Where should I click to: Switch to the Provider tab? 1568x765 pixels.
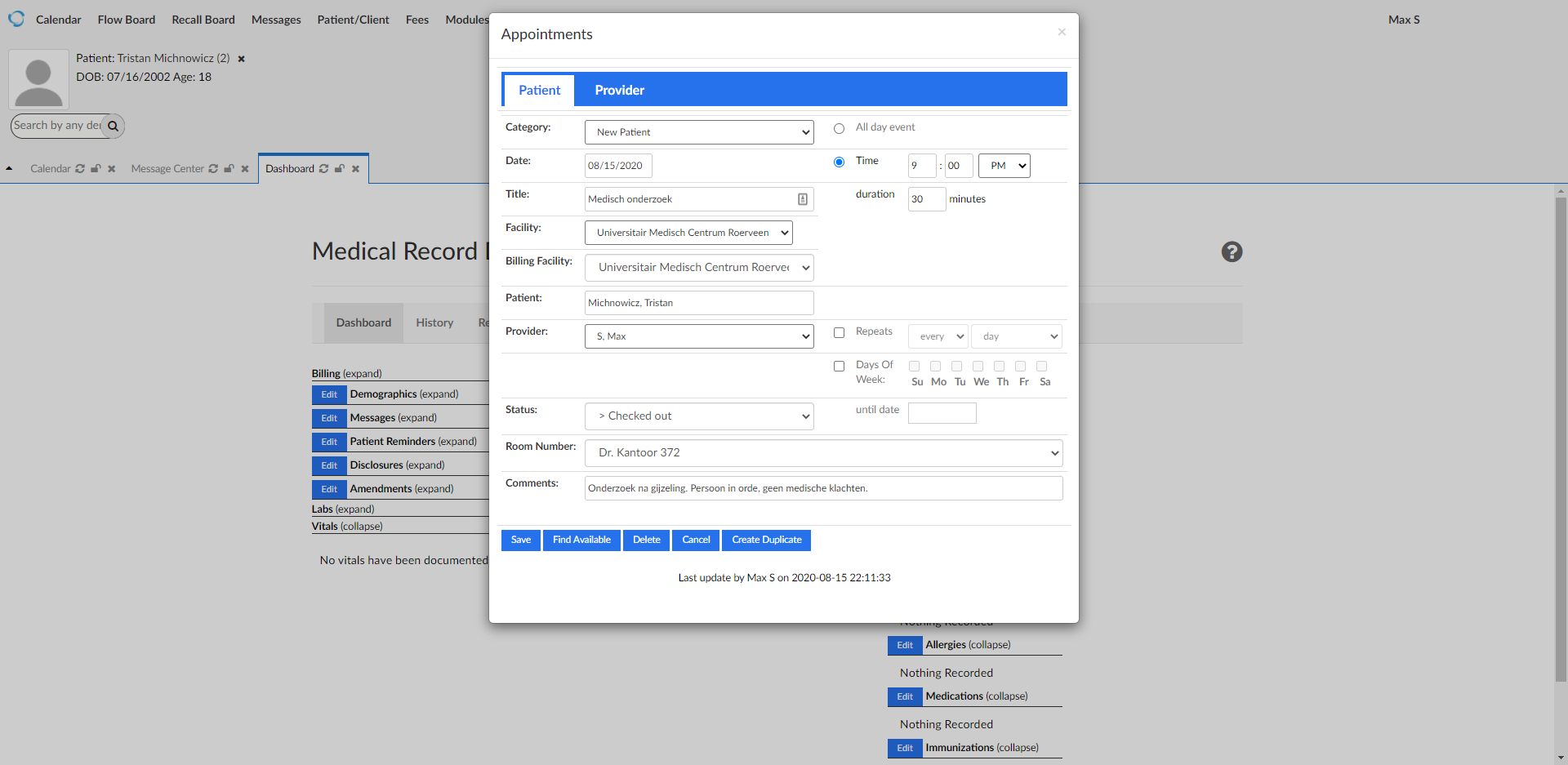619,91
